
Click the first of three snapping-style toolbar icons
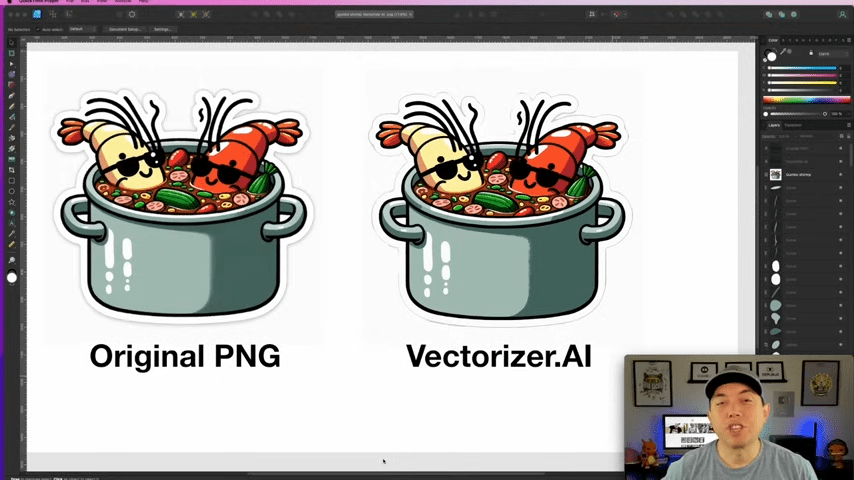[181, 15]
